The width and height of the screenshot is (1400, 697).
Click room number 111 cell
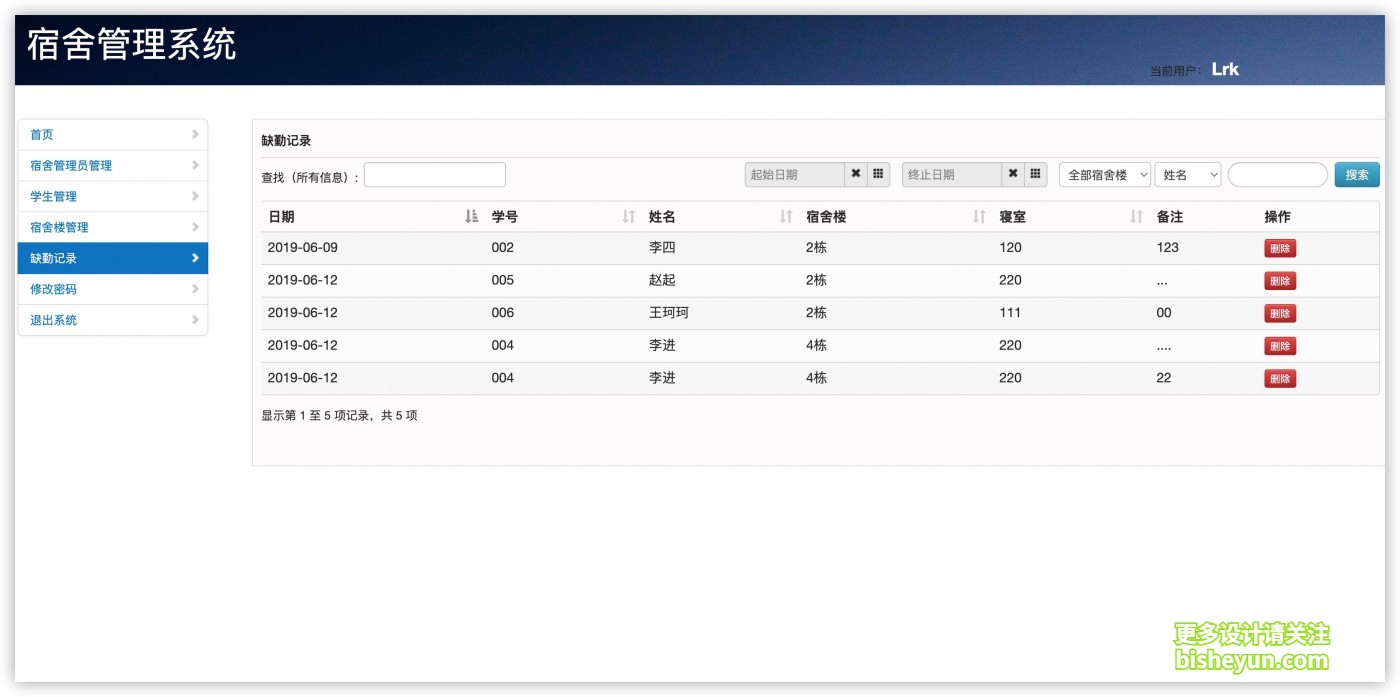(1010, 312)
